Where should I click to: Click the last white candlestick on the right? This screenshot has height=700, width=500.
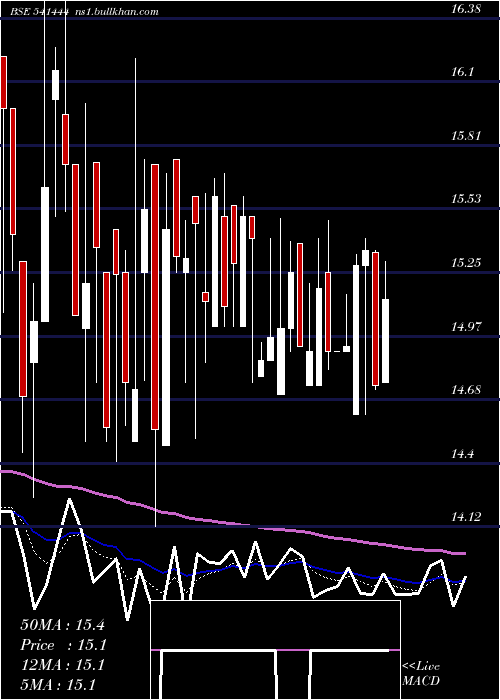coord(385,341)
